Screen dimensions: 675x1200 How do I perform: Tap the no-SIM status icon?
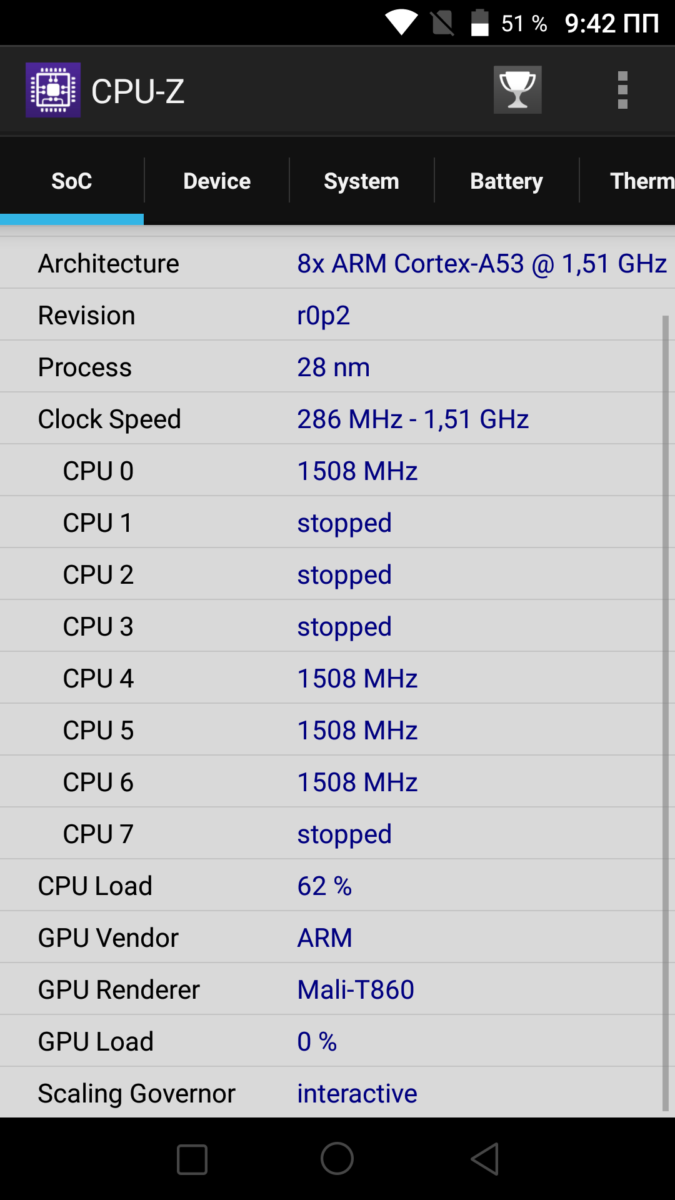(x=441, y=23)
